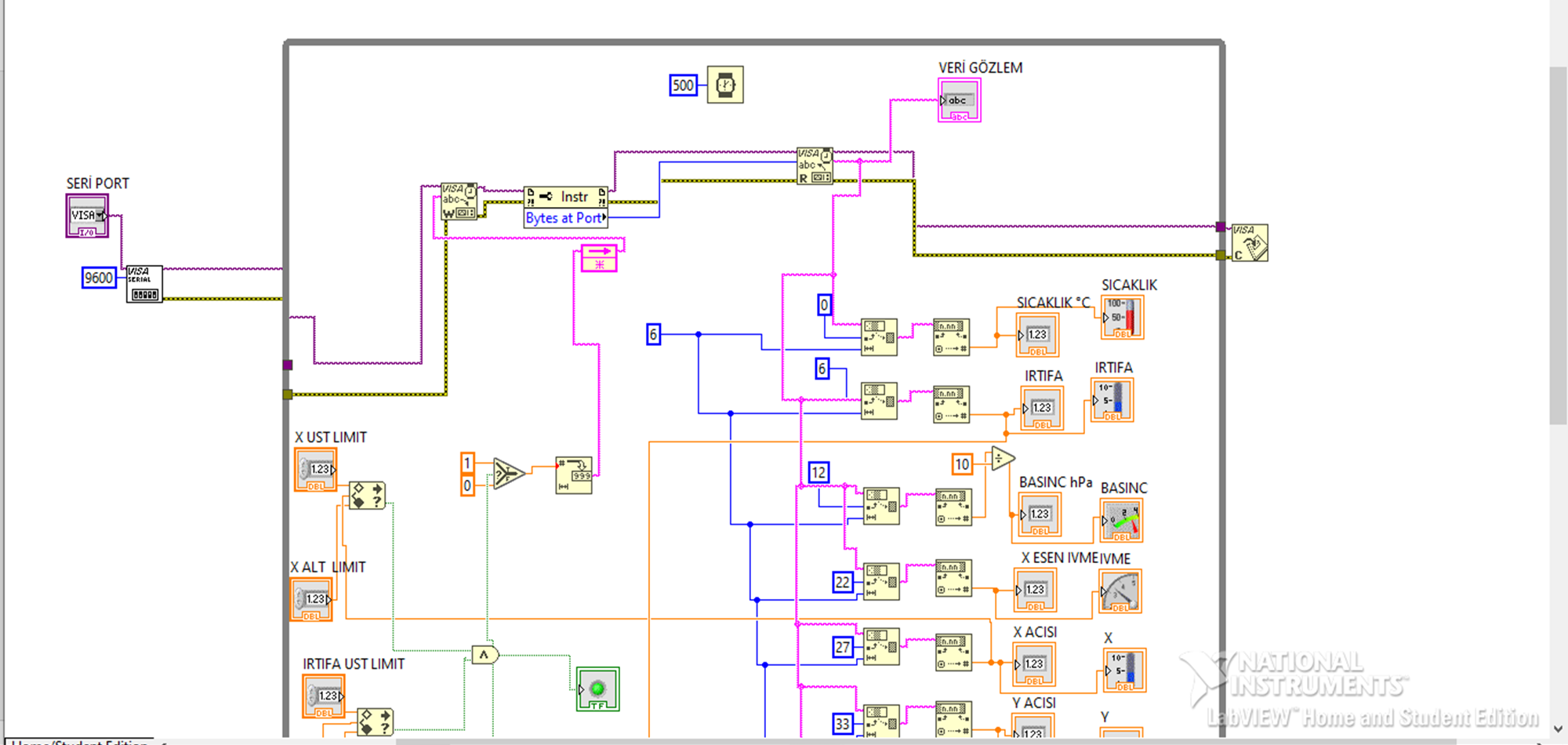Viewport: 1568px width, 745px height.
Task: Click the 9600 baud rate constant
Action: pos(98,277)
